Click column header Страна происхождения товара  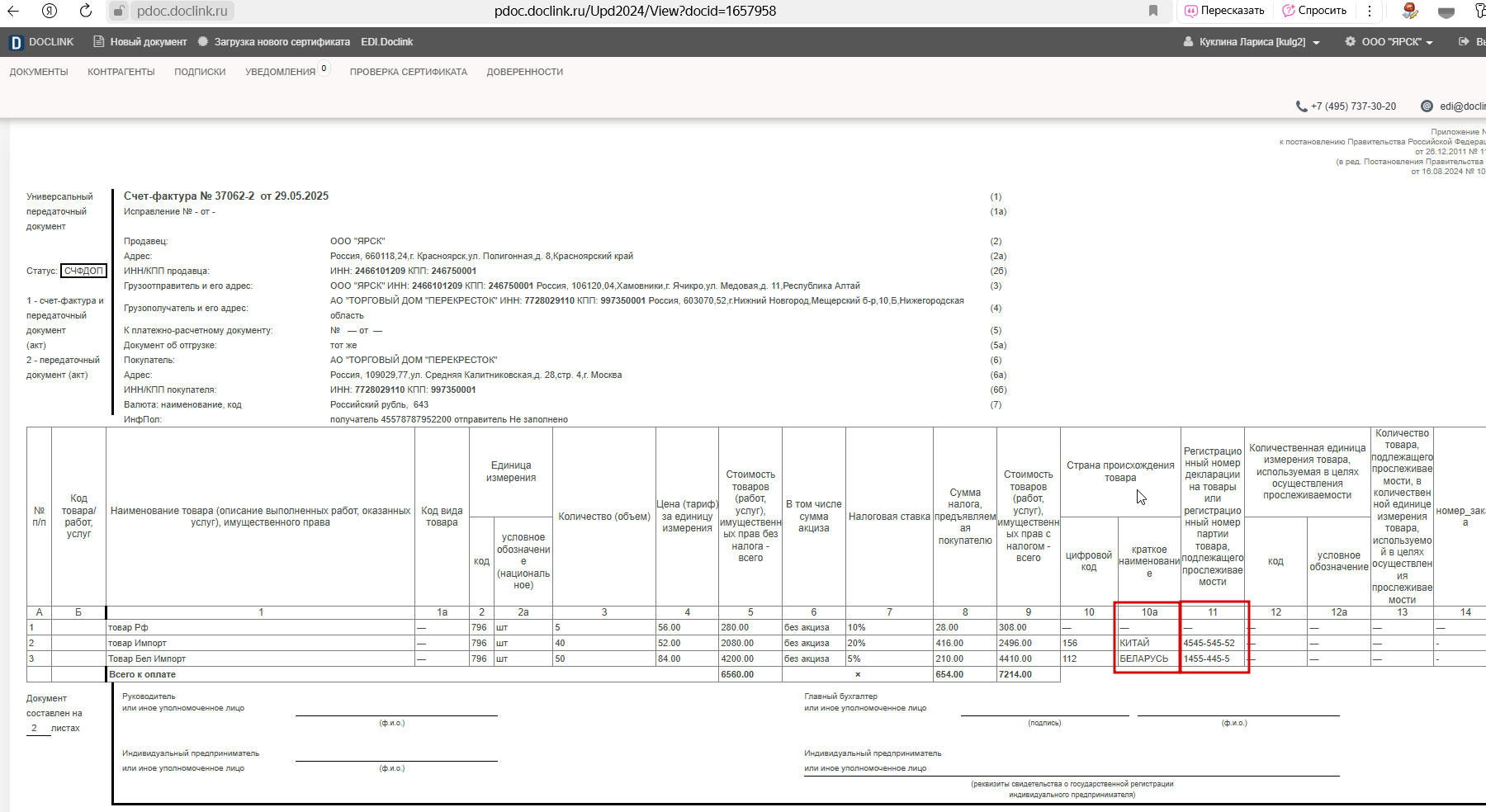click(1120, 471)
